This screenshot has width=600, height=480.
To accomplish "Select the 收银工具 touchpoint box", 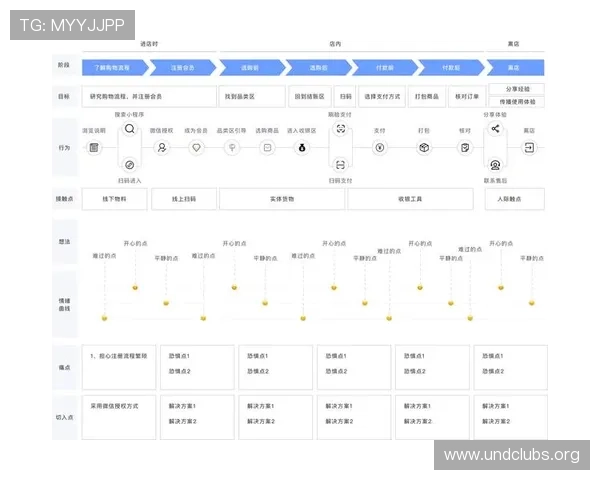I will point(410,199).
